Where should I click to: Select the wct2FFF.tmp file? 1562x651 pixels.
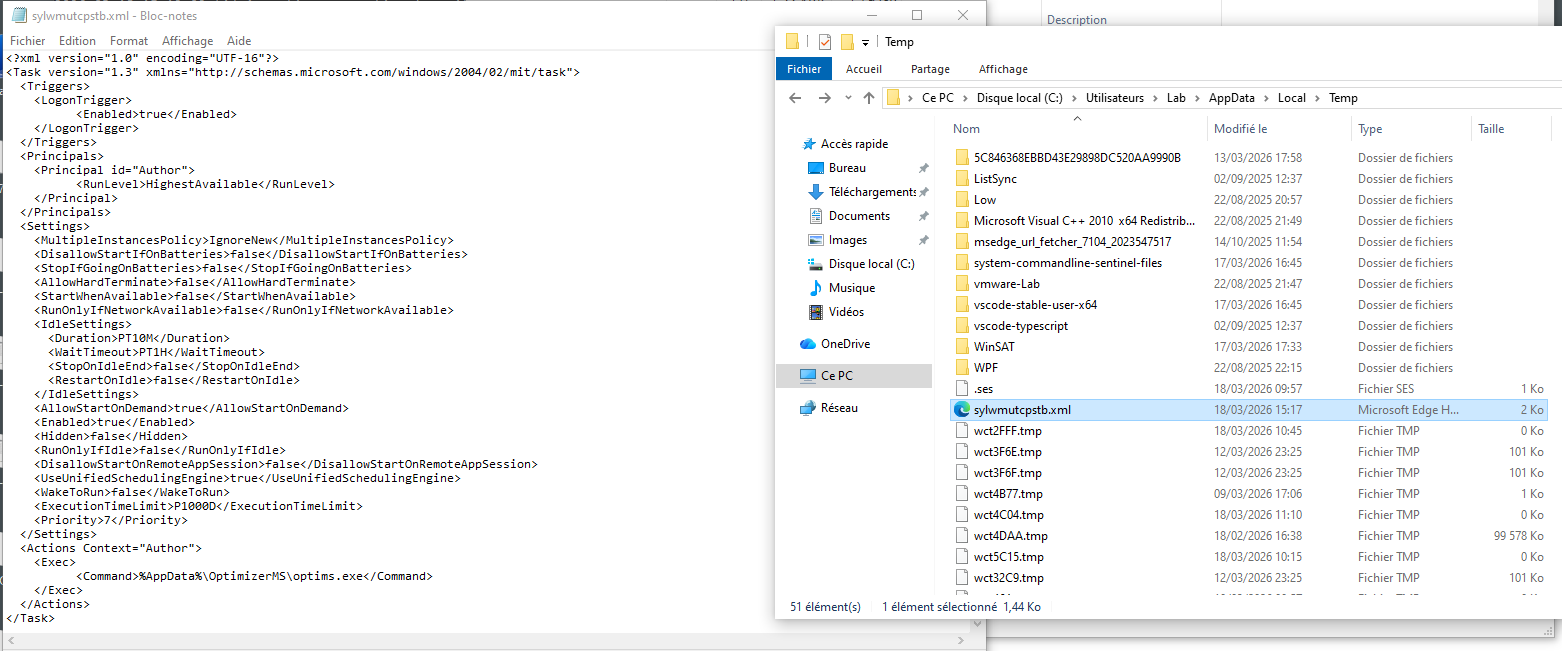click(1008, 431)
